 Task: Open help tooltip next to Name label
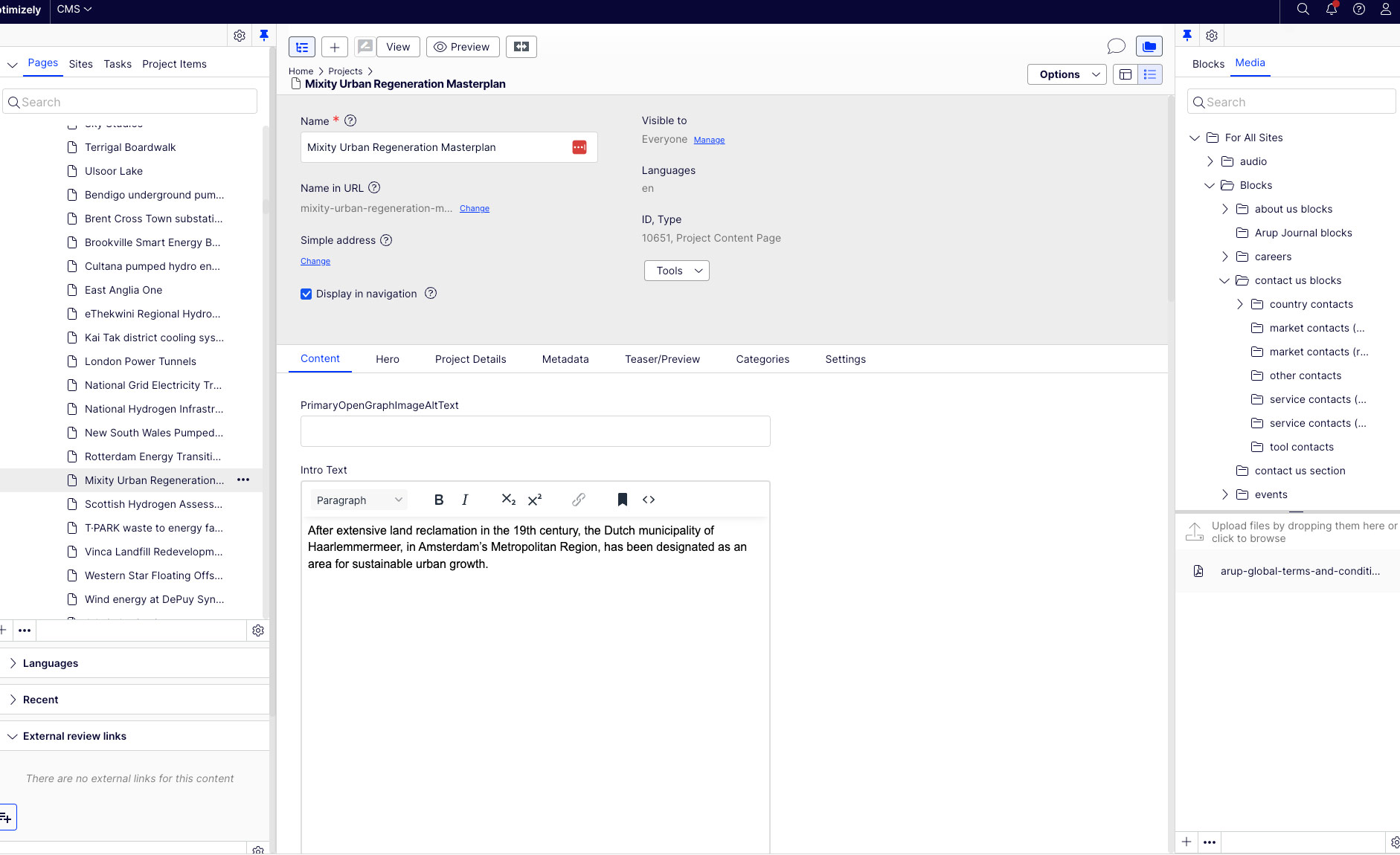350,120
